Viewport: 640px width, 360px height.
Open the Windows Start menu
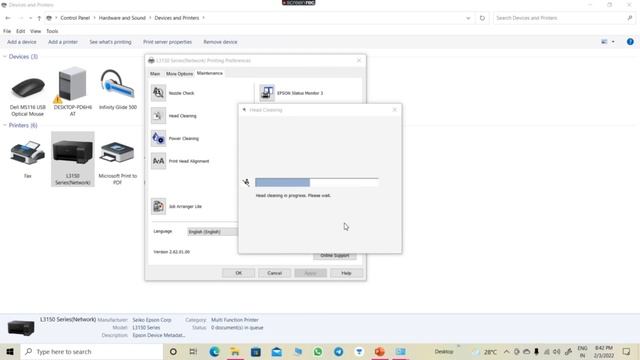pos(10,351)
